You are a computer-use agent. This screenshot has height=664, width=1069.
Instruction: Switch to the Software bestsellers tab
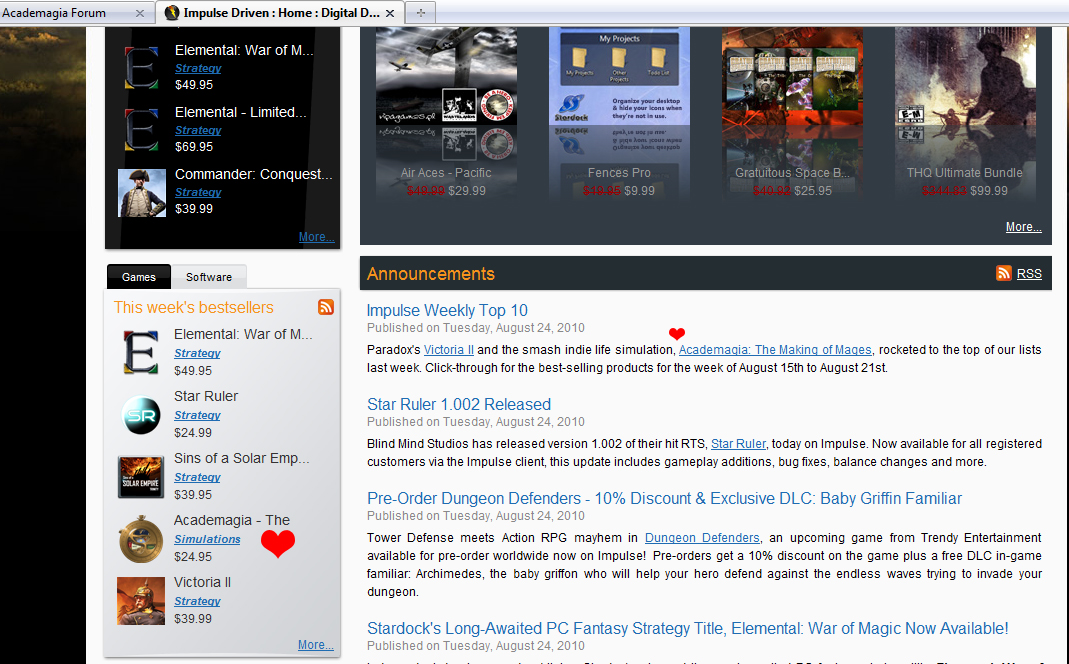209,277
